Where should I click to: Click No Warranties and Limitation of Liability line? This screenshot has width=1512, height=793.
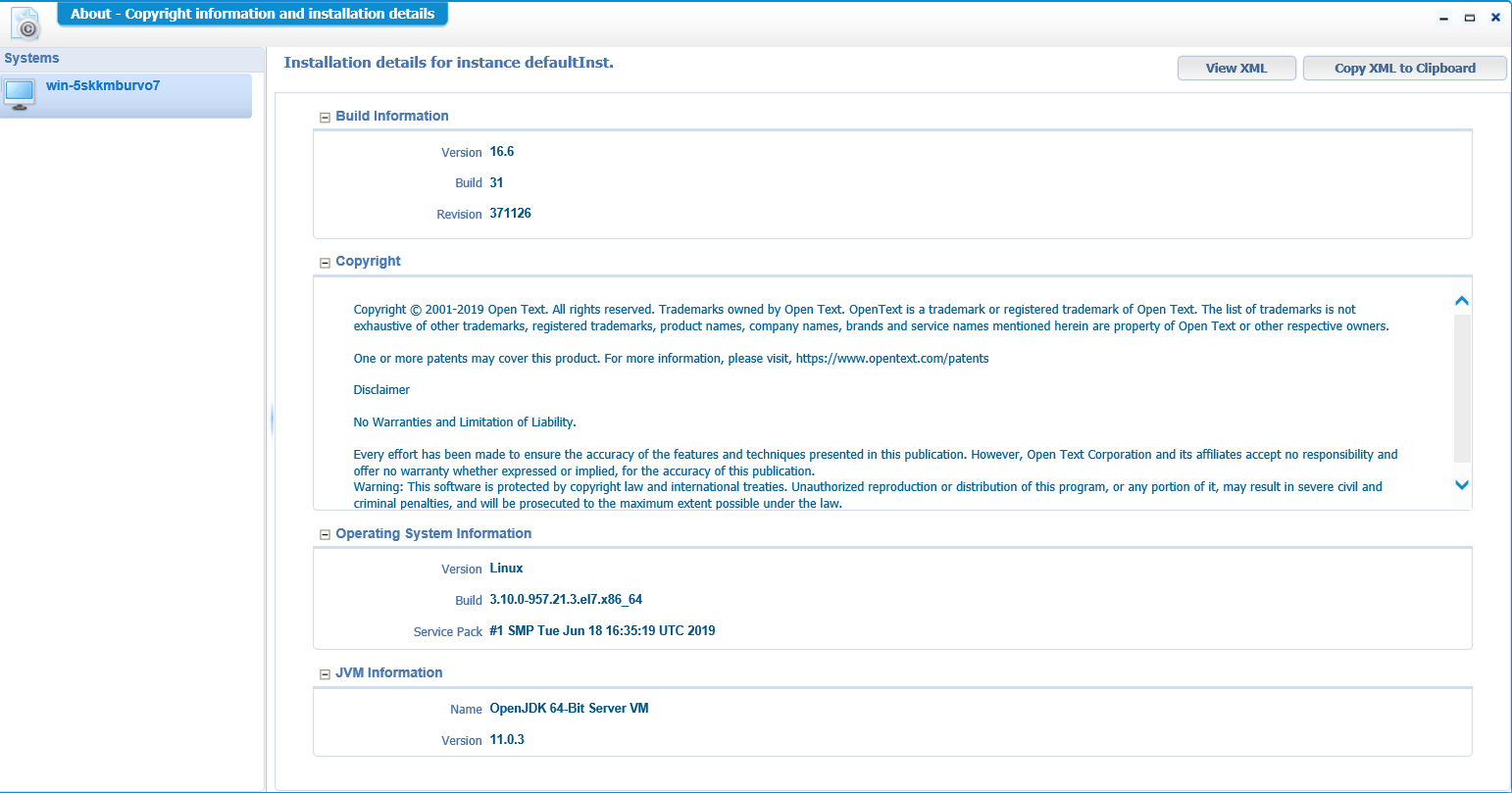click(x=465, y=422)
